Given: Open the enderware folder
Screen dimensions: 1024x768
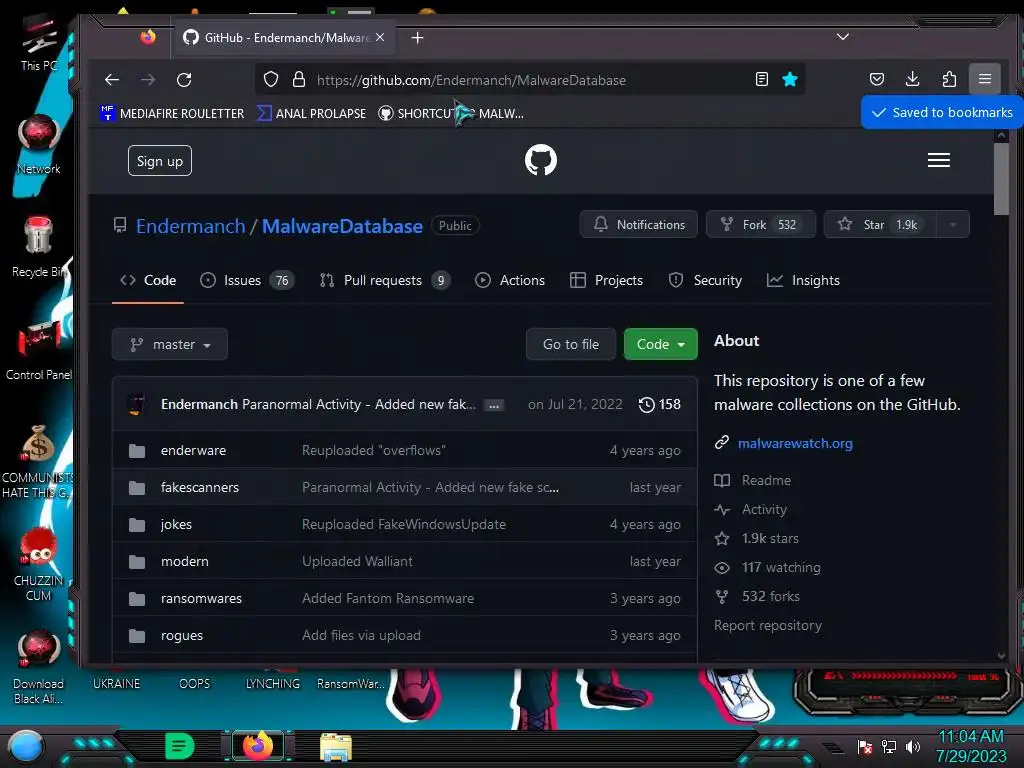Looking at the screenshot, I should (193, 451).
